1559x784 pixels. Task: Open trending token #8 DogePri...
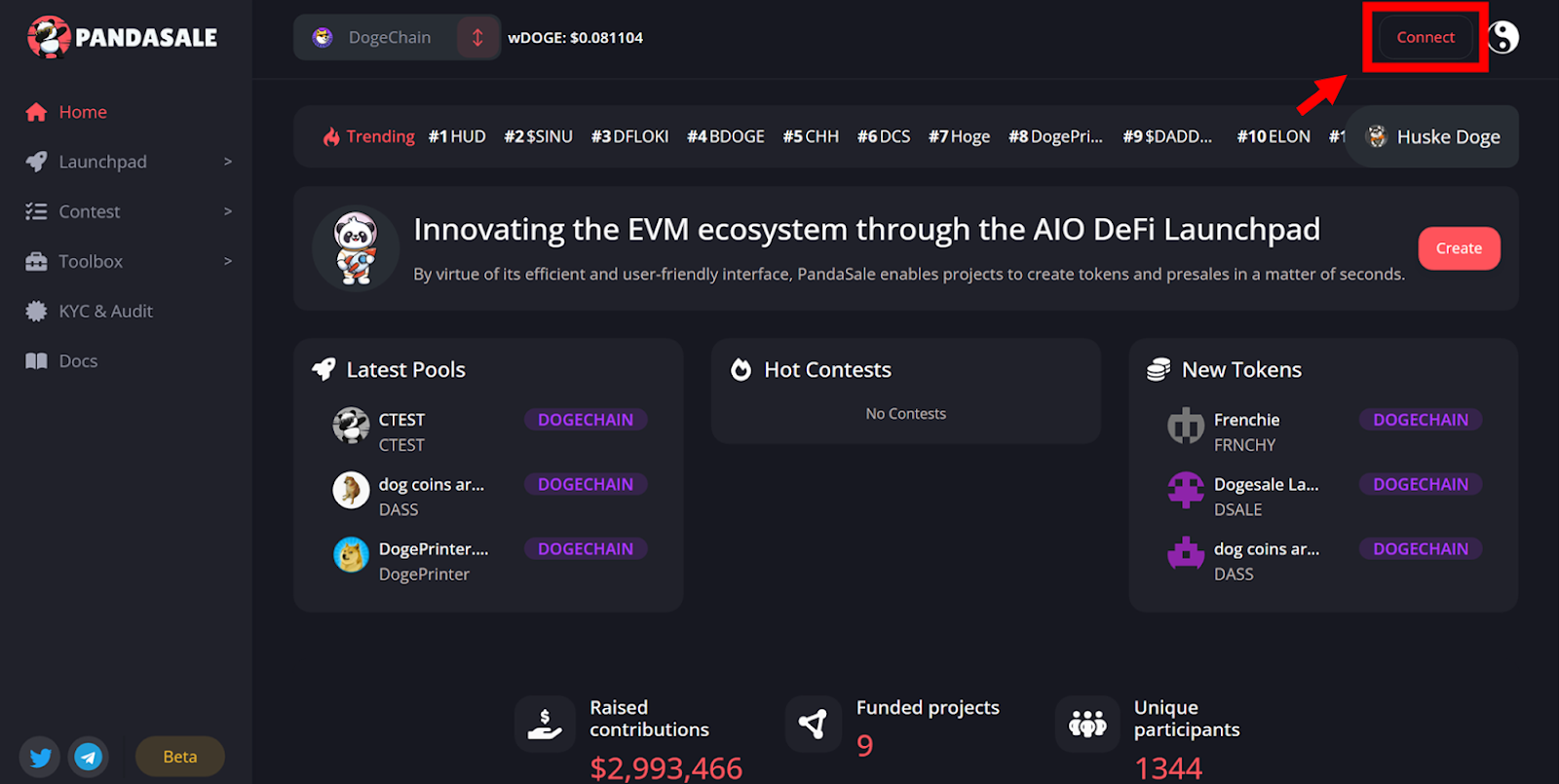[x=1055, y=136]
